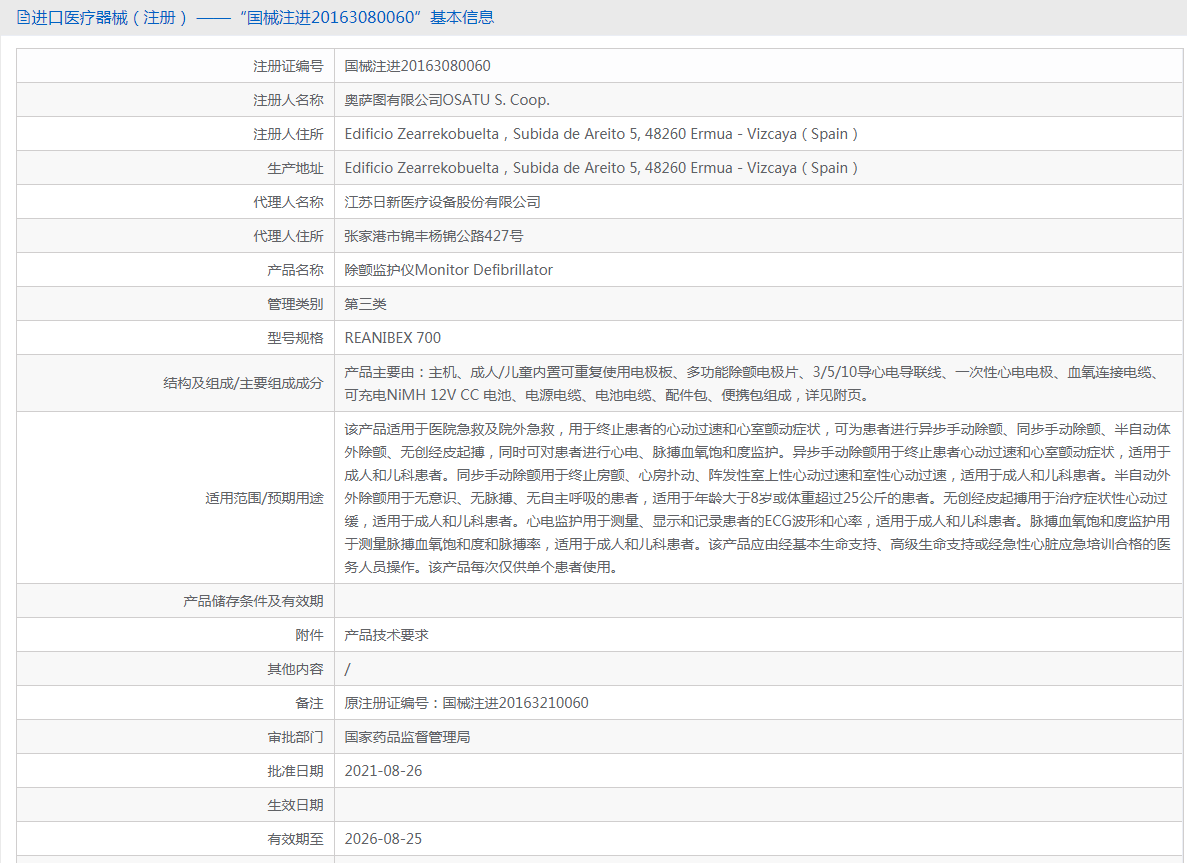Click the approval date 2021-08-26
The image size is (1187, 863).
[x=383, y=771]
